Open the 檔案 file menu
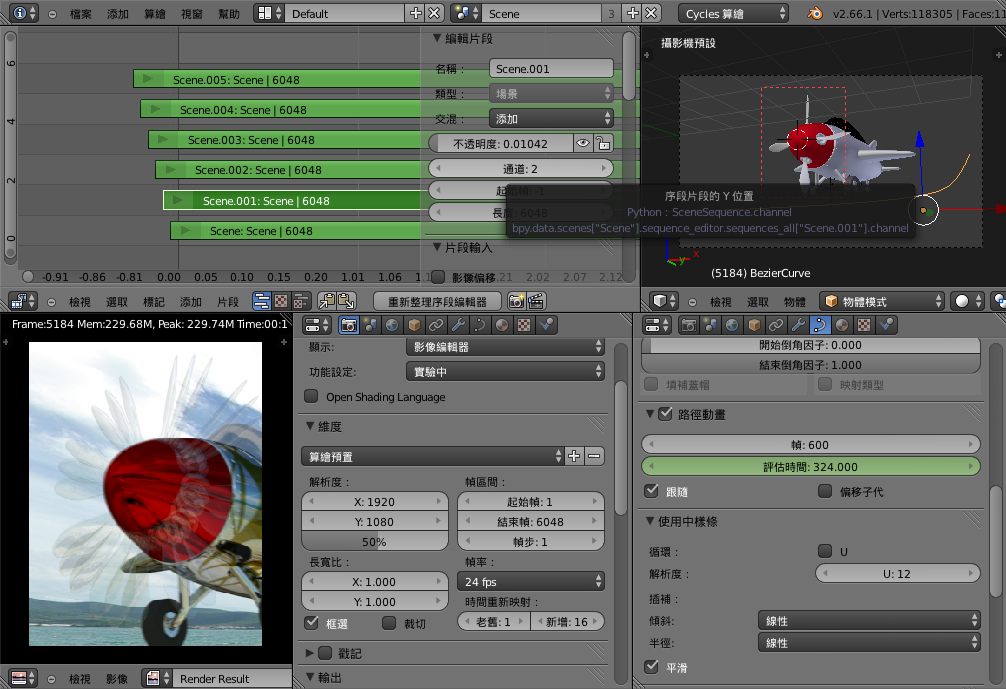Image resolution: width=1006 pixels, height=689 pixels. click(x=81, y=13)
